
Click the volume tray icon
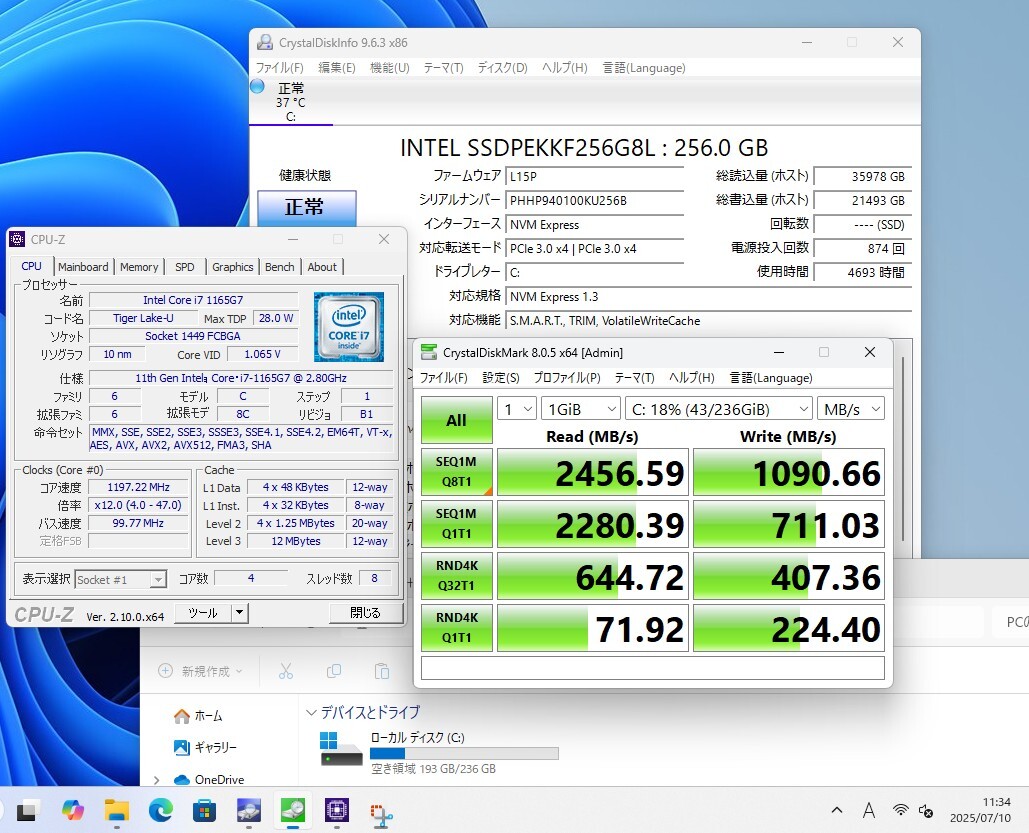click(926, 811)
